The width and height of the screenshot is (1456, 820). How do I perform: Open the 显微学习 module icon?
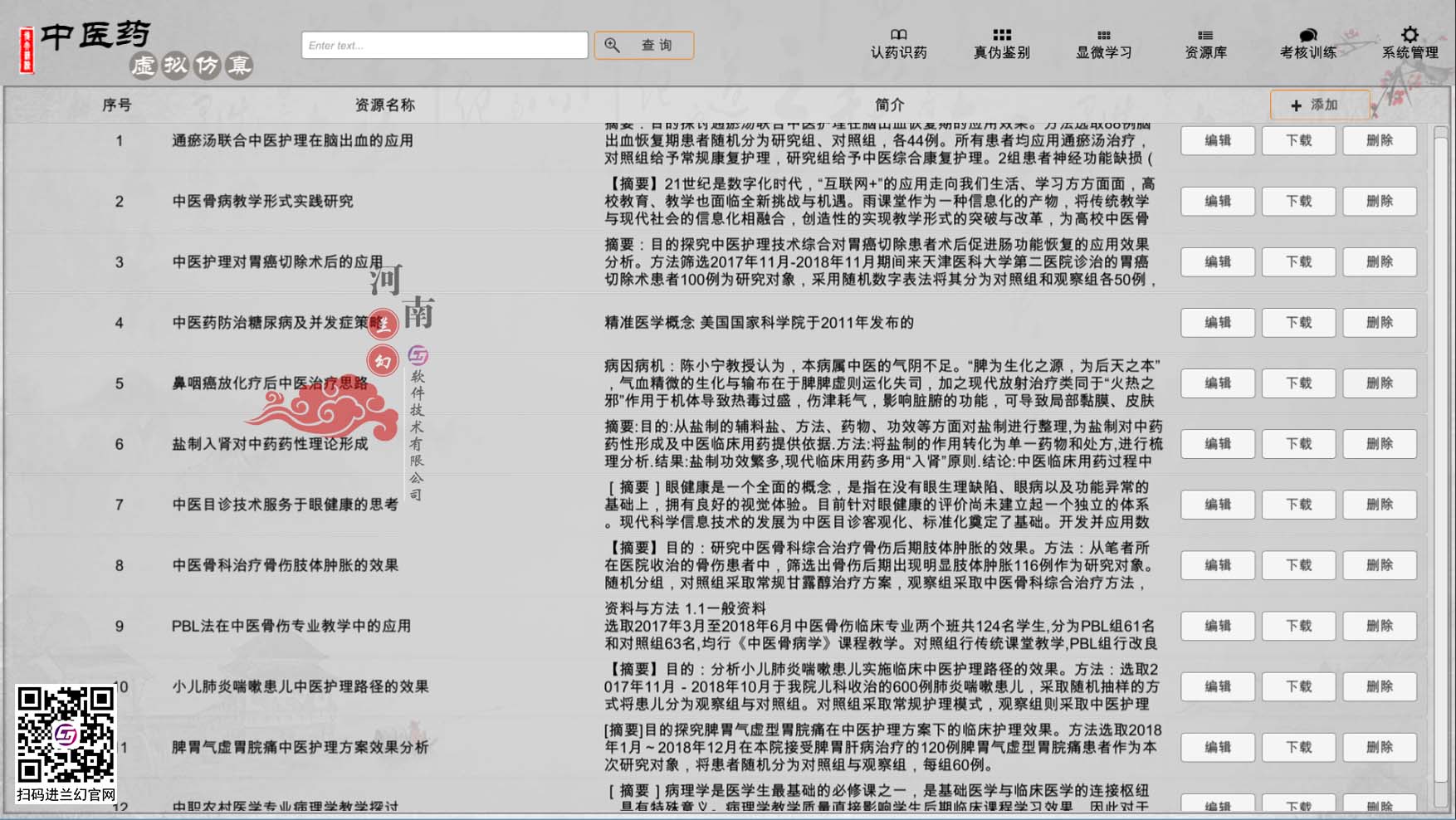coord(1103,35)
